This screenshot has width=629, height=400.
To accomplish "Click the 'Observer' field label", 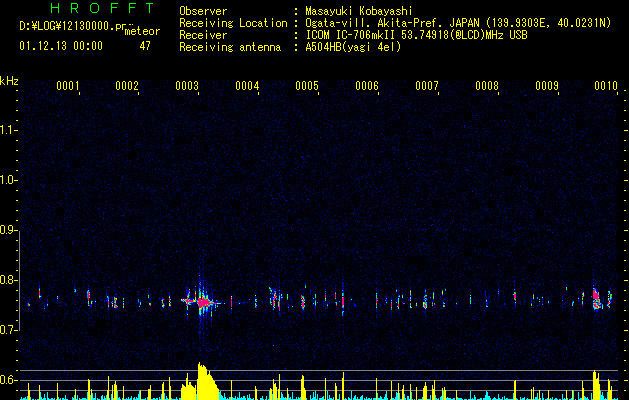I will [x=203, y=11].
